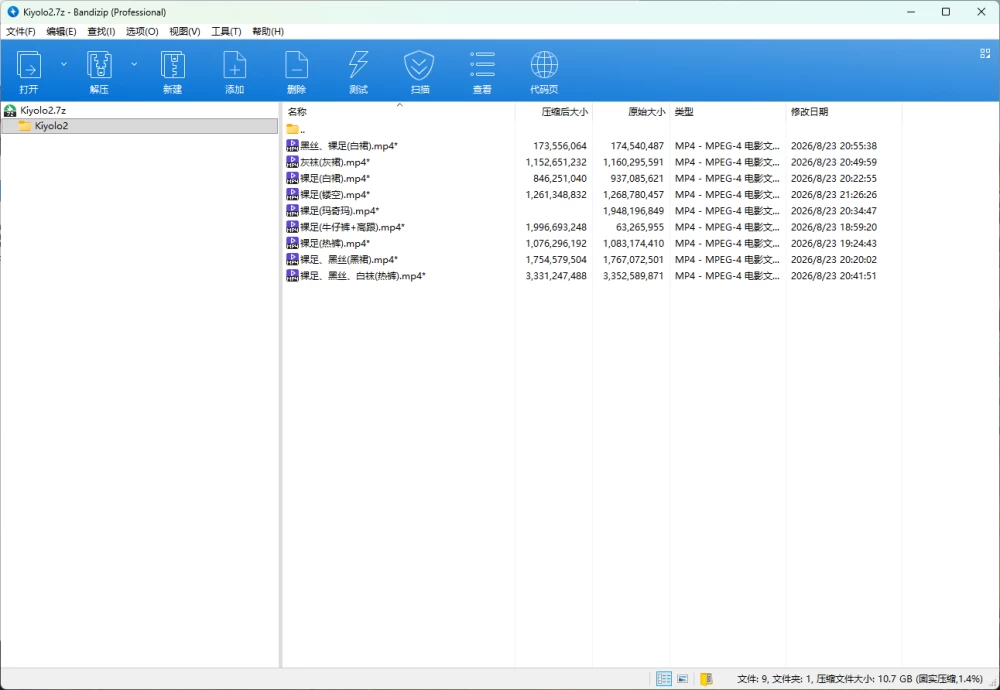This screenshot has width=1000, height=690.
Task: Open the 文件(F) menu
Action: 21,31
